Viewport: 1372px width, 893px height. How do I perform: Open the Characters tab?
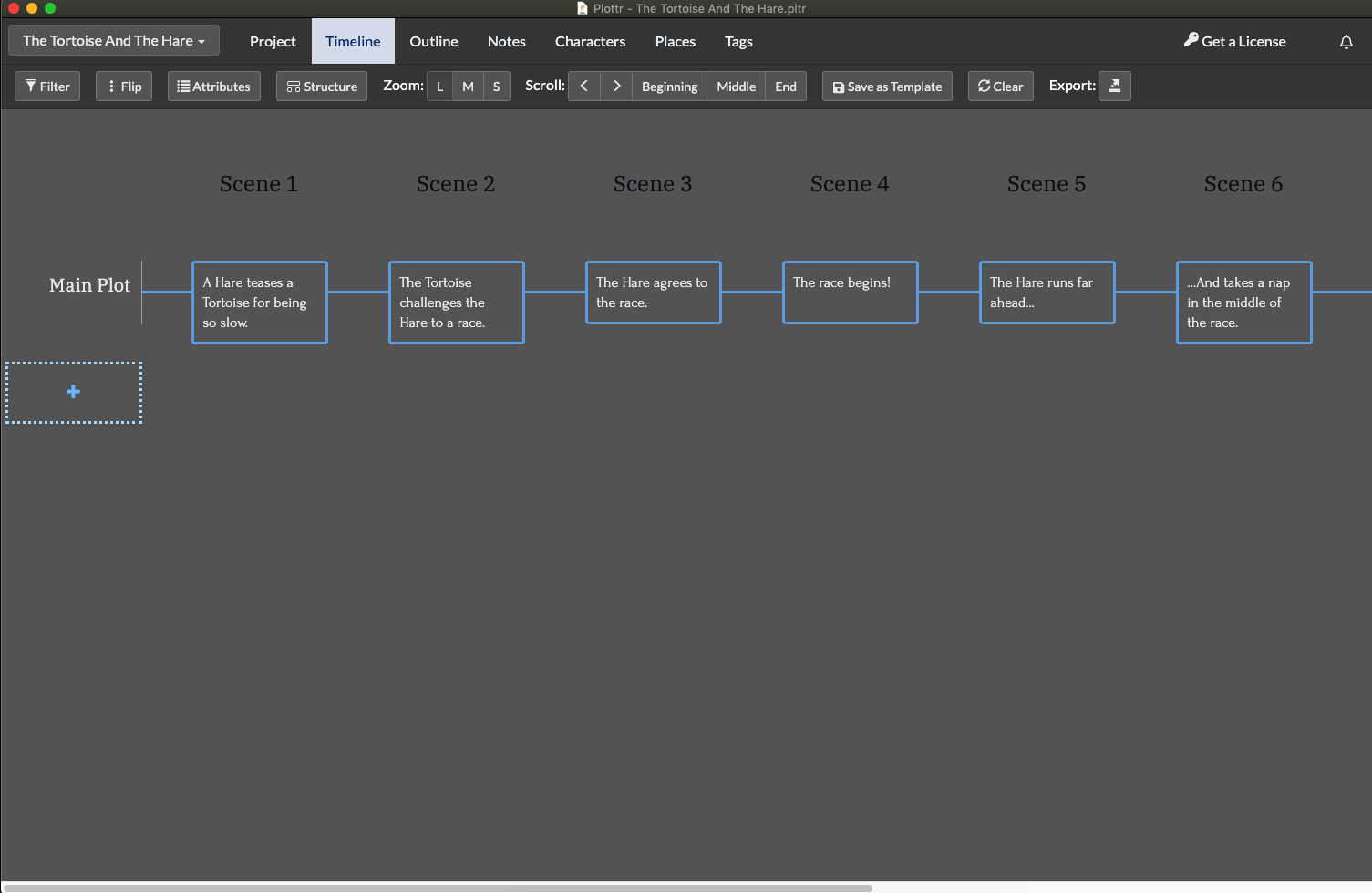tap(590, 41)
